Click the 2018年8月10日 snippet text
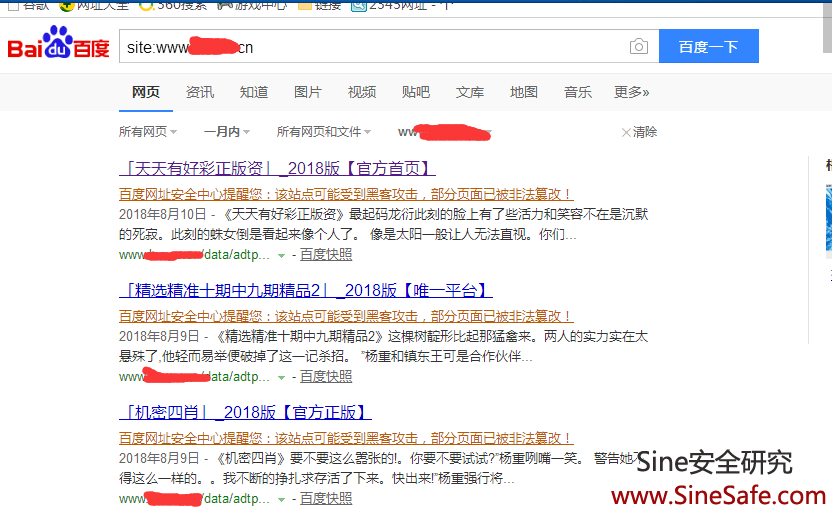Image resolution: width=832 pixels, height=526 pixels. 383,224
